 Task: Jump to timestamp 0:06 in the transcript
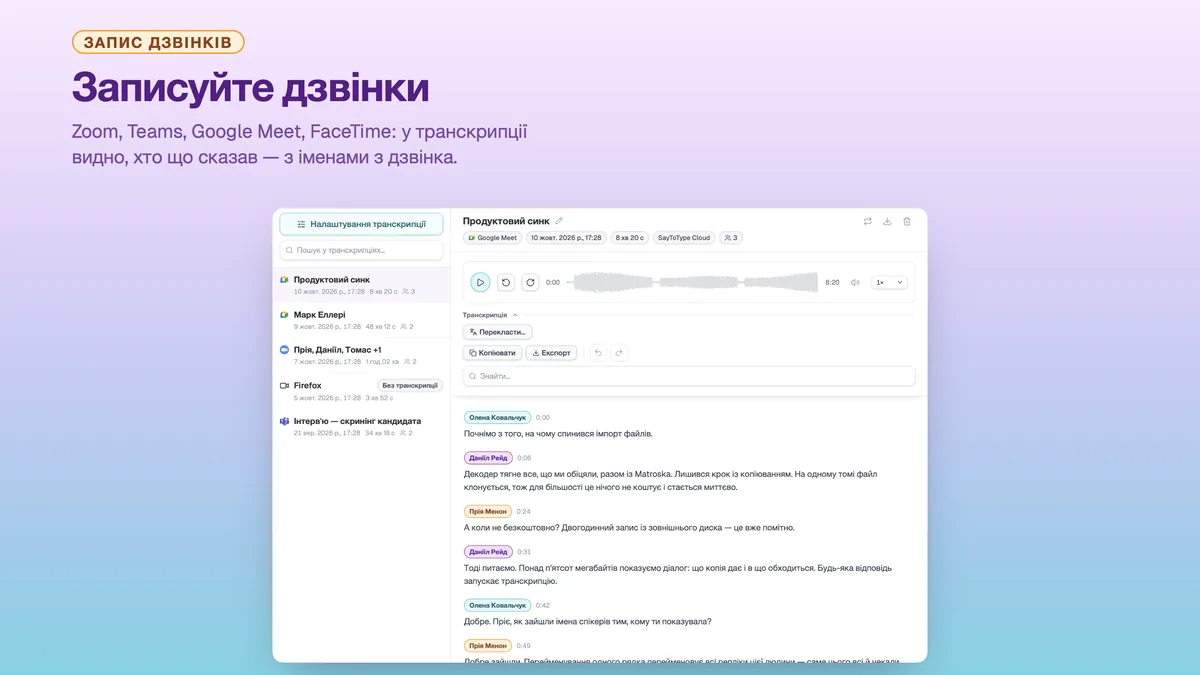pos(524,458)
